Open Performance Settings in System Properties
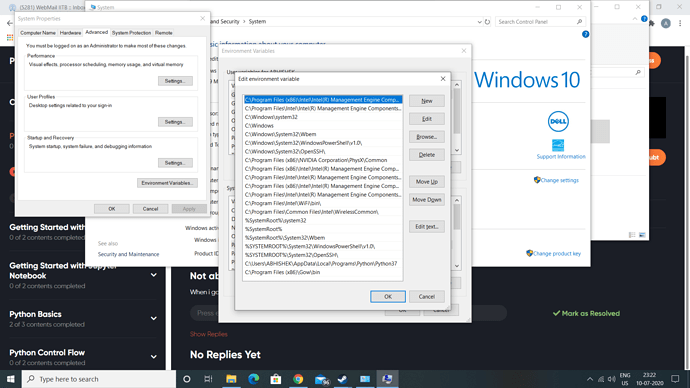This screenshot has width=690, height=388. (x=175, y=81)
